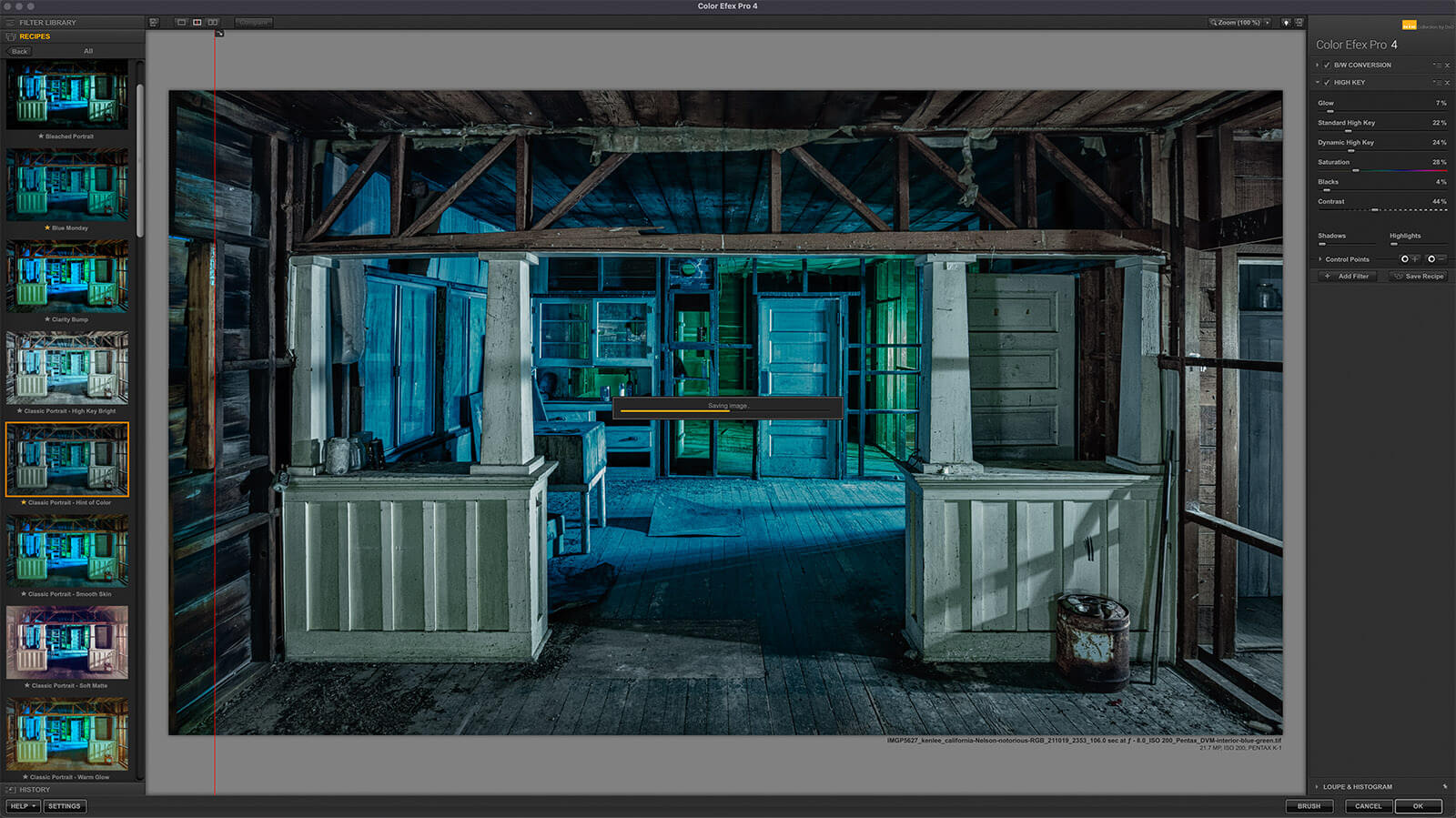The image size is (1456, 818).
Task: Click the add negative control point icon
Action: [x=1433, y=259]
